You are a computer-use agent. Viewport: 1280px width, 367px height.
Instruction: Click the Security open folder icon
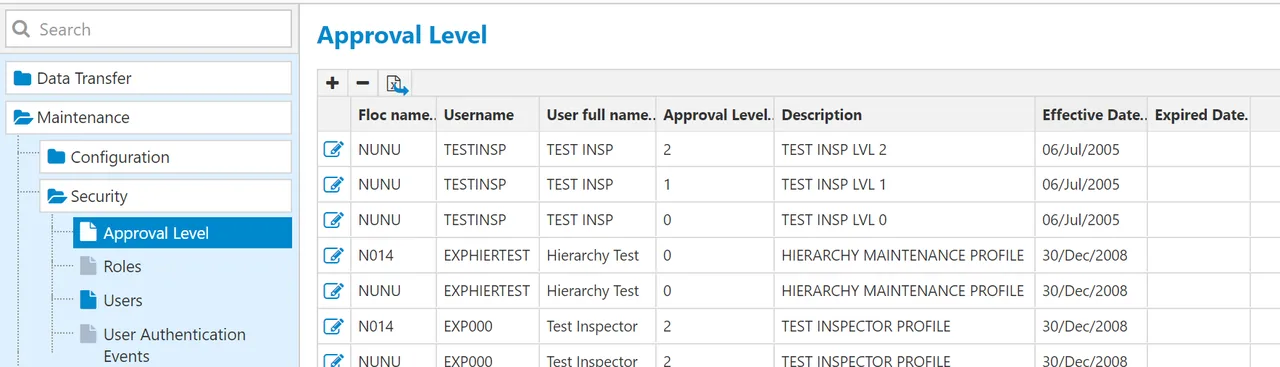(x=56, y=197)
